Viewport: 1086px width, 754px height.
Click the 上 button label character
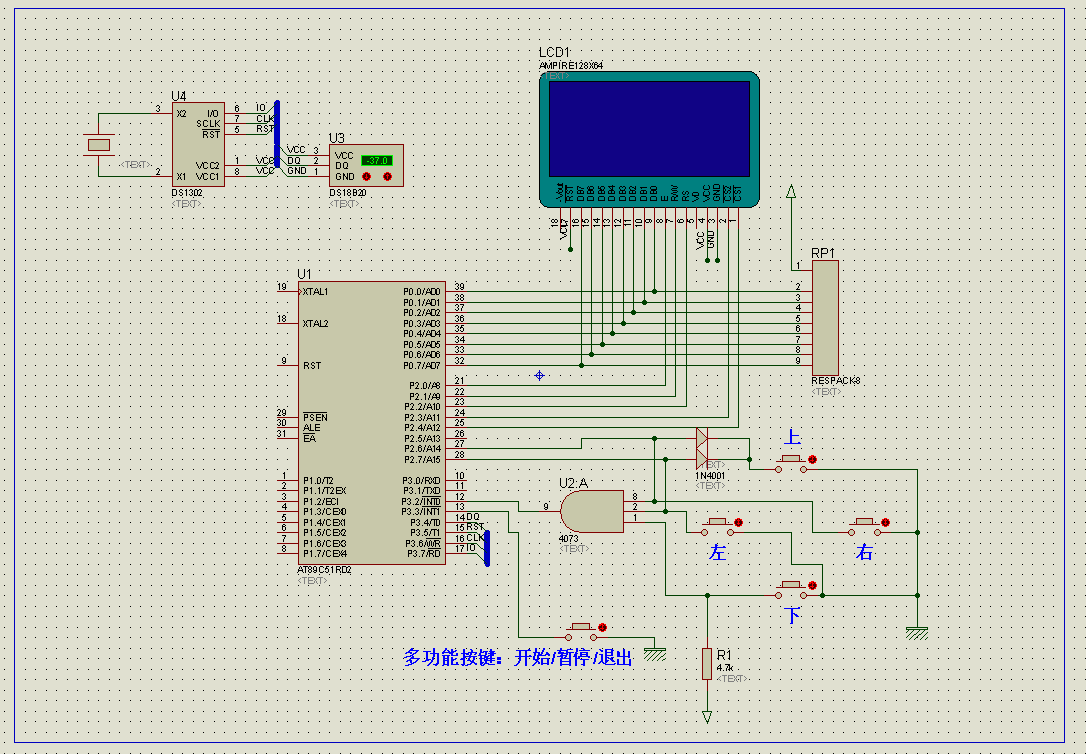[x=792, y=438]
